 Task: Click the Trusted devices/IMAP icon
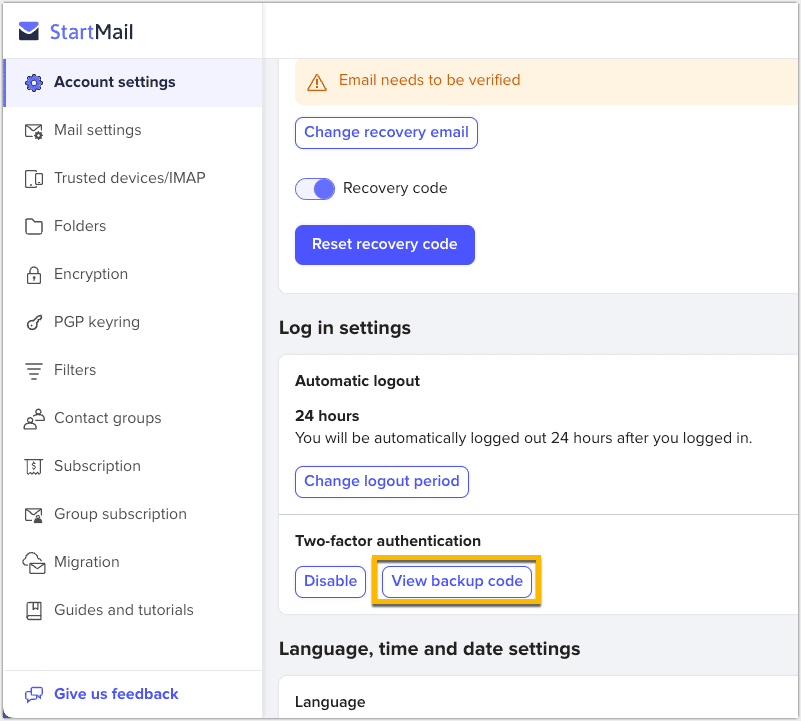(34, 179)
